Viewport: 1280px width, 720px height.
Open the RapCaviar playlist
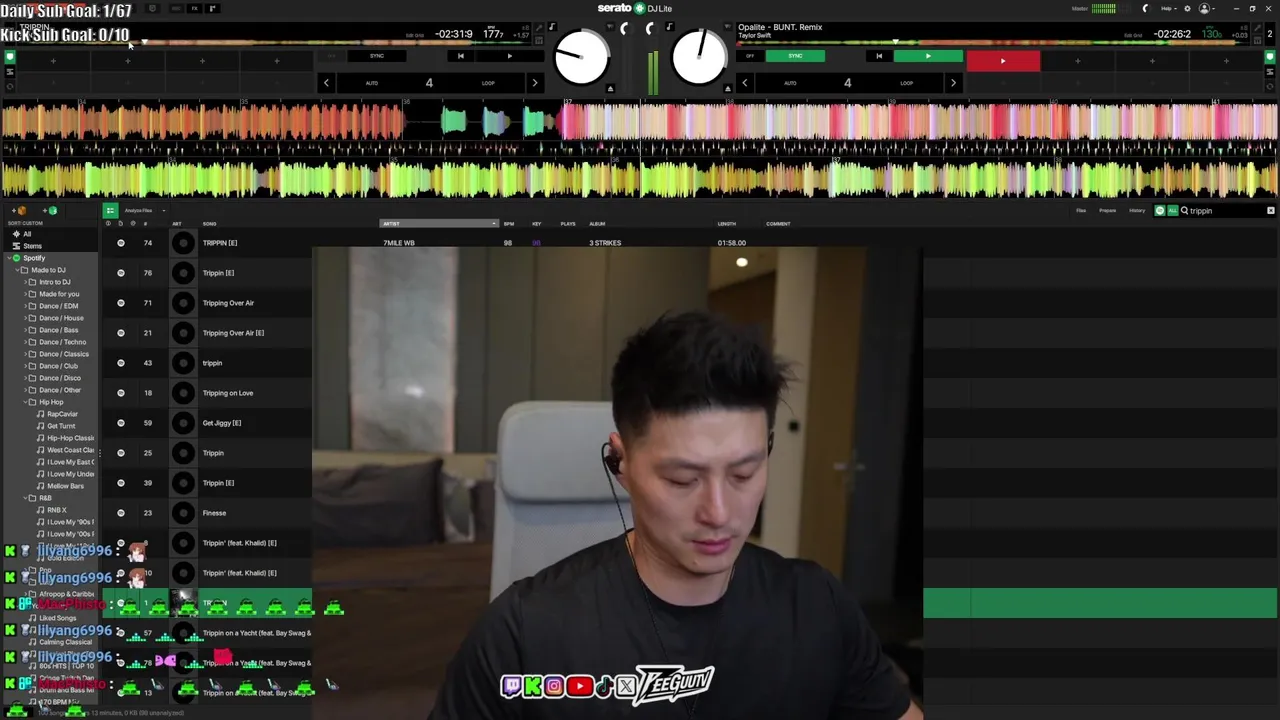pos(62,414)
